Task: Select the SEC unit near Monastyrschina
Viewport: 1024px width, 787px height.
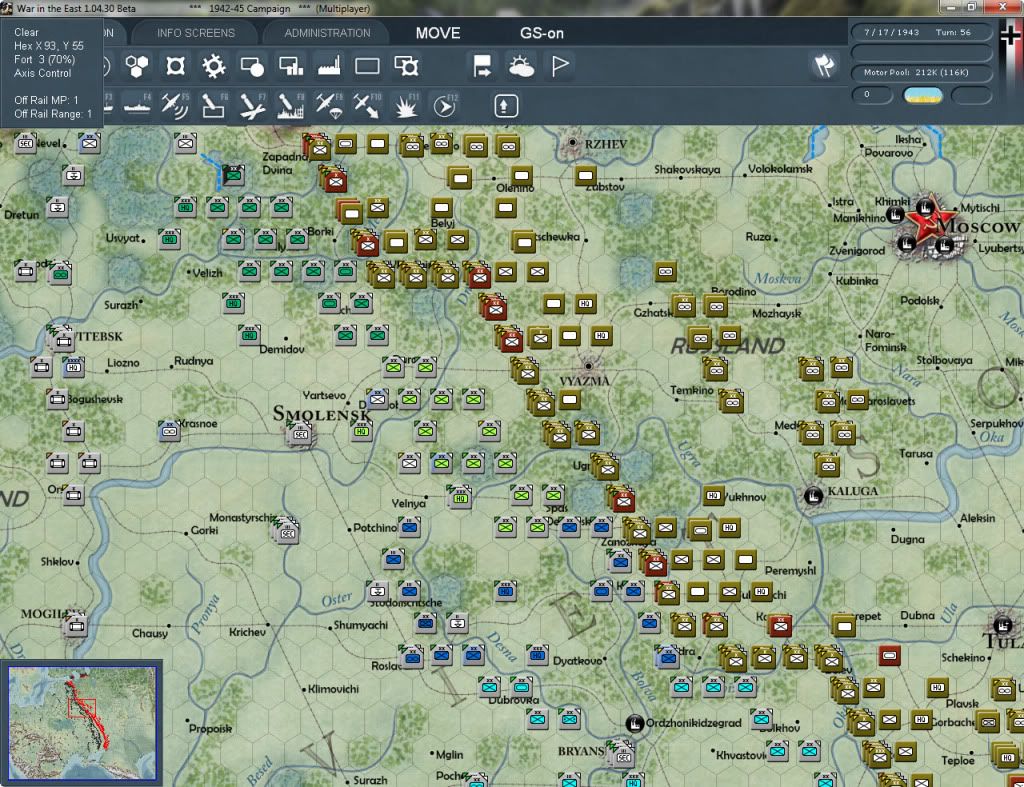Action: (287, 532)
